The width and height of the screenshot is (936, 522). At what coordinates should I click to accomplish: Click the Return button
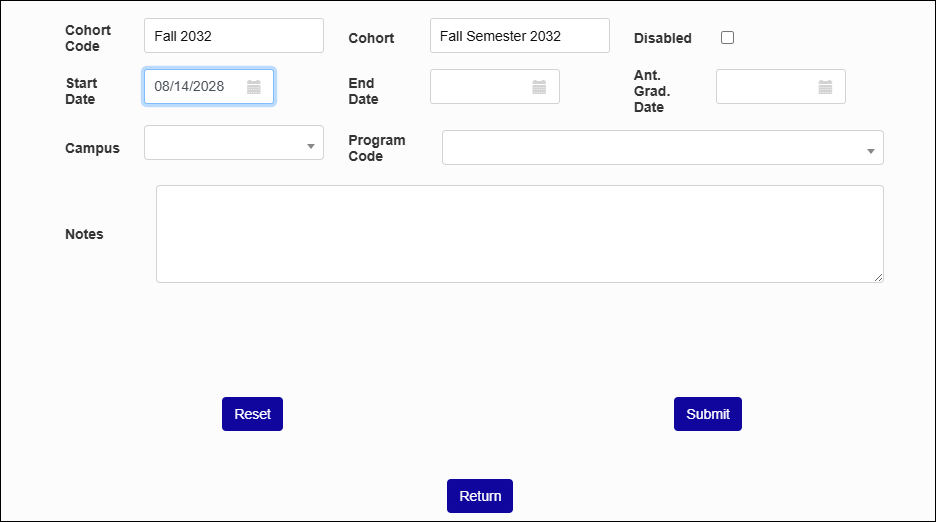(480, 496)
